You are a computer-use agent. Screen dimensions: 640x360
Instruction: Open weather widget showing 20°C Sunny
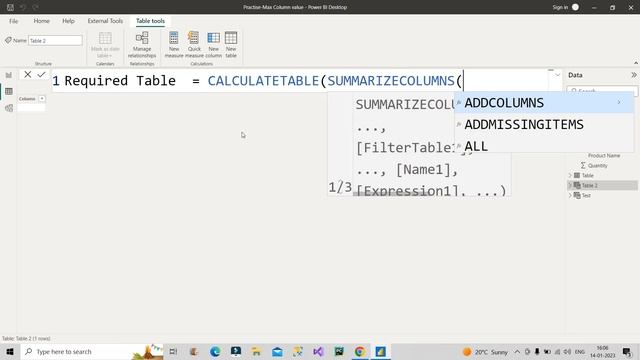(x=485, y=352)
